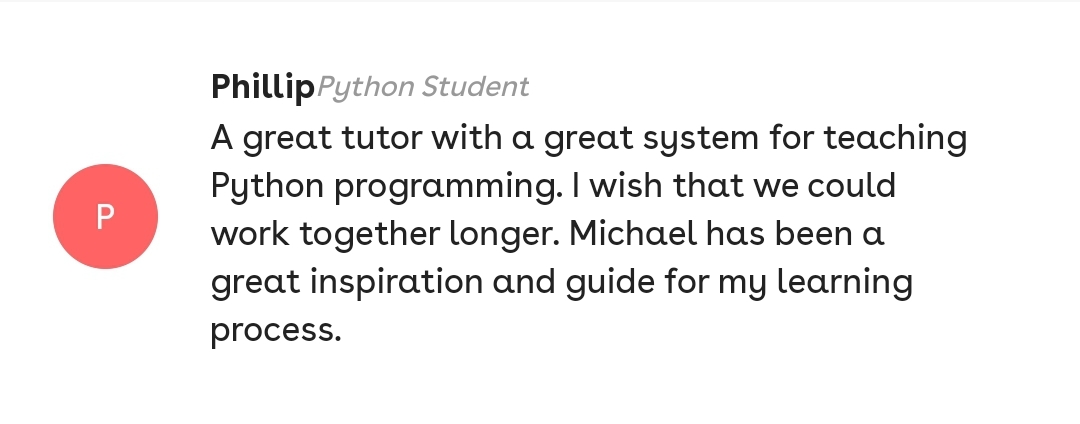Click the name Michael in the review
The width and height of the screenshot is (1080, 424).
[631, 235]
